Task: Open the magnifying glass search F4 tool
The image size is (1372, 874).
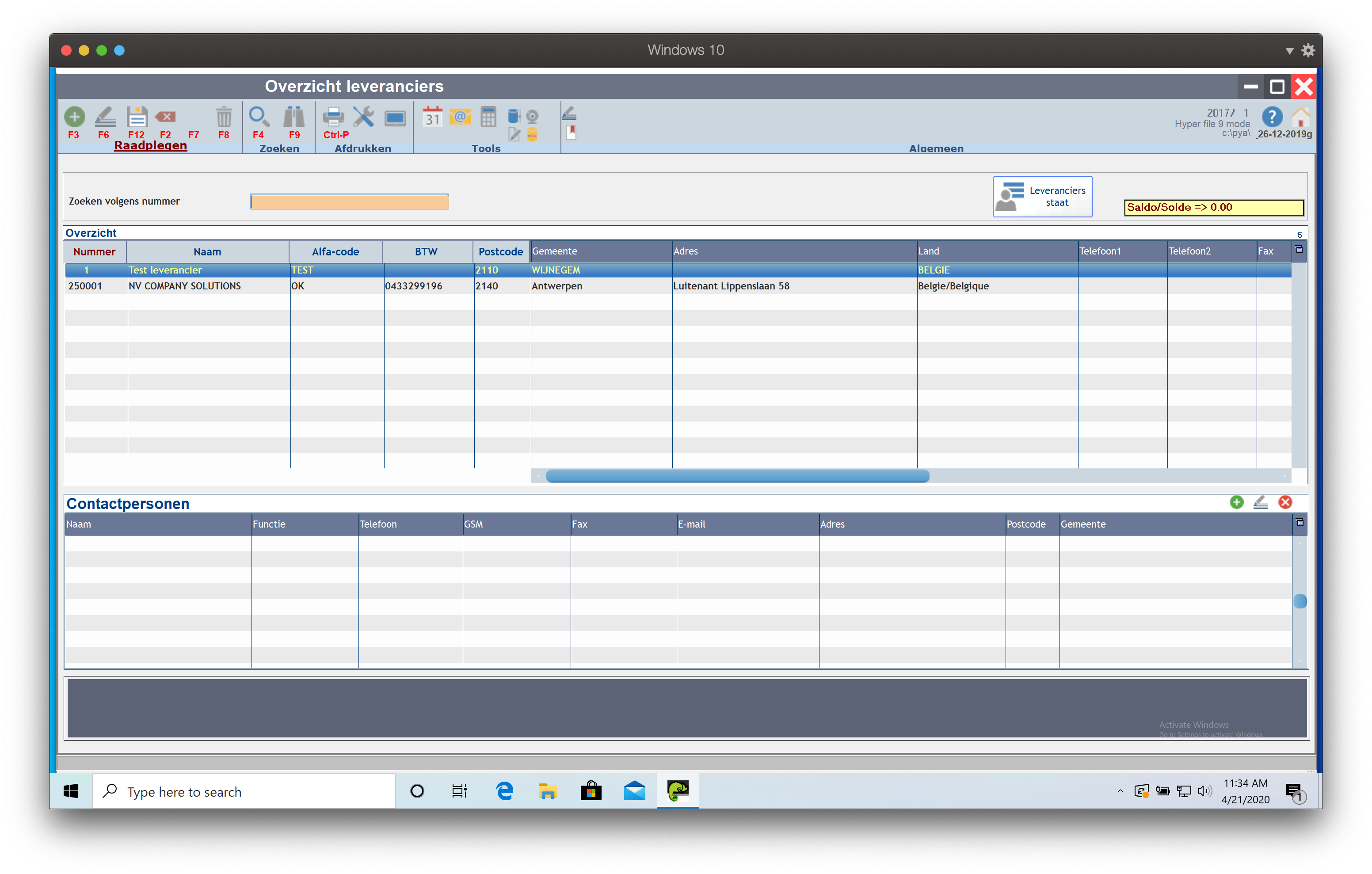Action: (259, 117)
